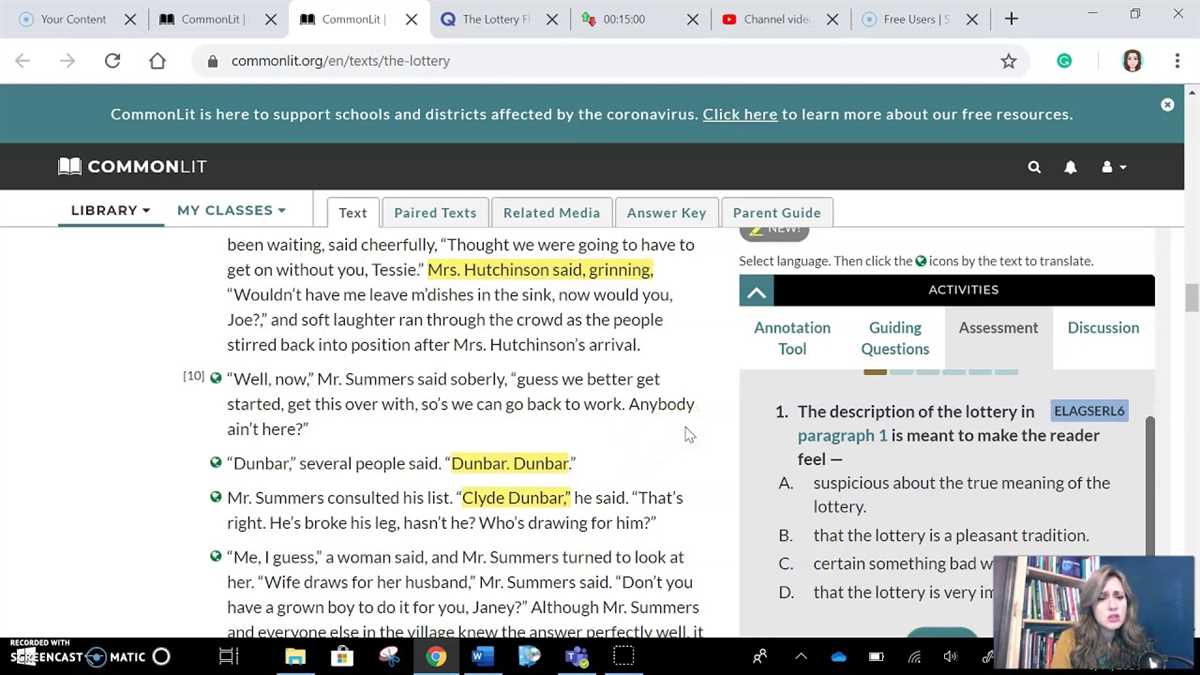The height and width of the screenshot is (675, 1200).
Task: Go to the browser home page
Action: [x=157, y=61]
